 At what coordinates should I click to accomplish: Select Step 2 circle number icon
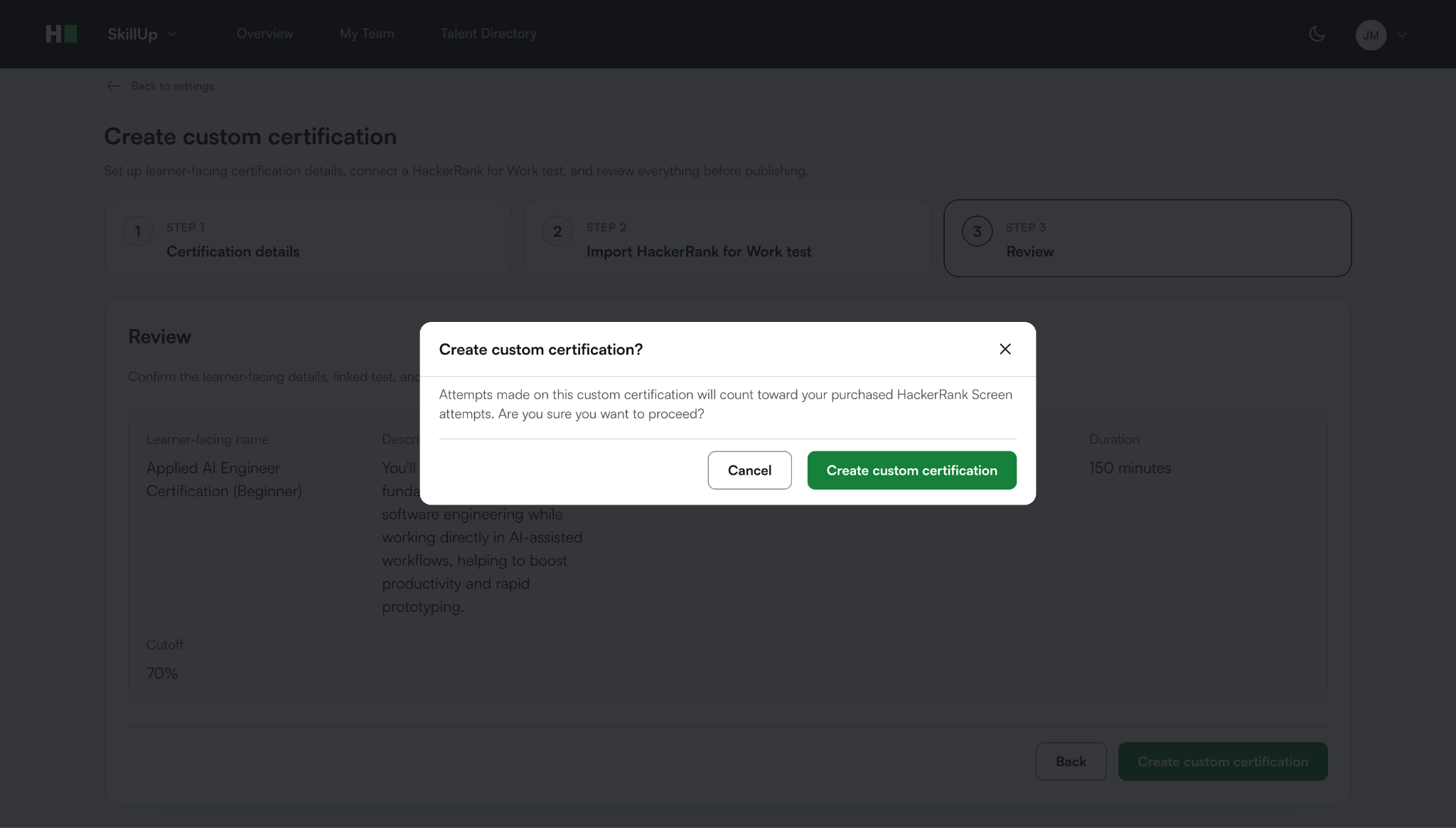557,232
